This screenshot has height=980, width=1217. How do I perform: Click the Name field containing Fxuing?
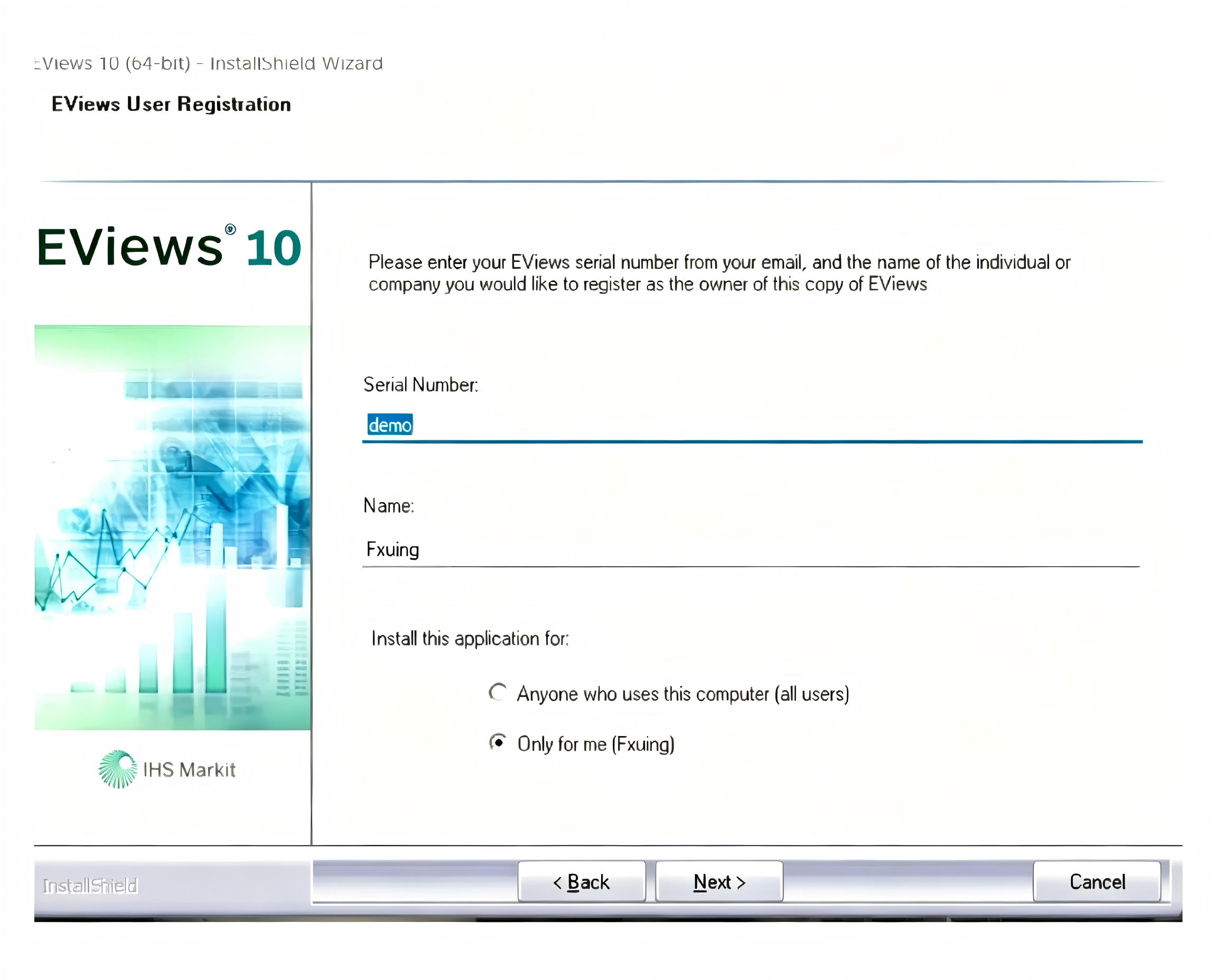(751, 549)
